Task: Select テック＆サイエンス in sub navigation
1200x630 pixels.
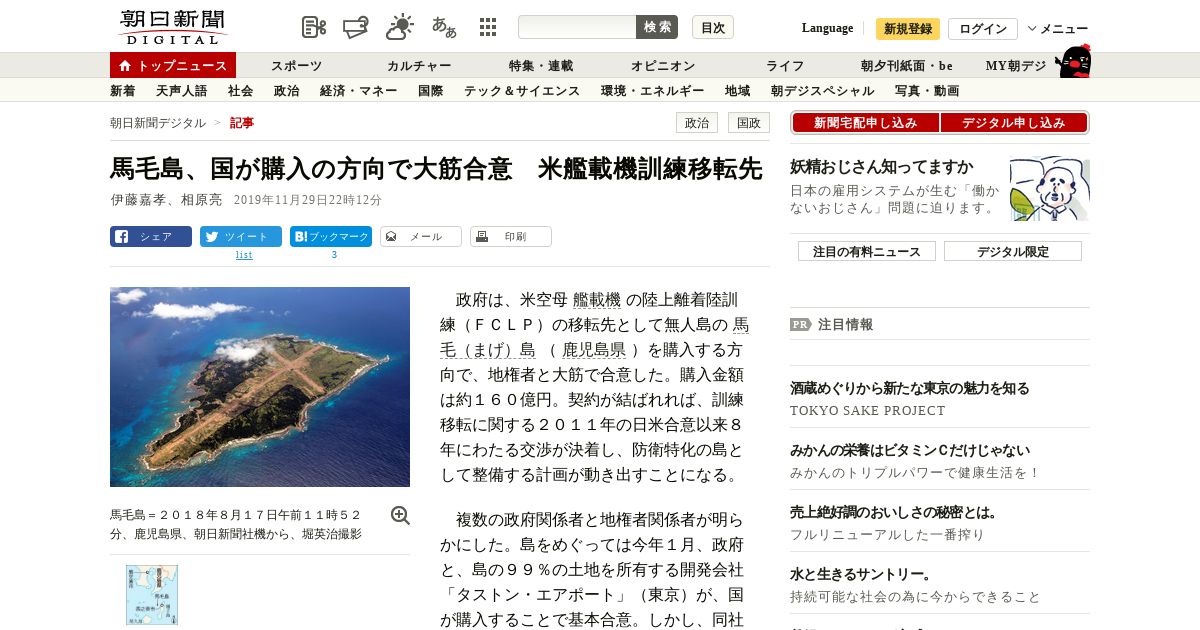Action: coord(522,91)
